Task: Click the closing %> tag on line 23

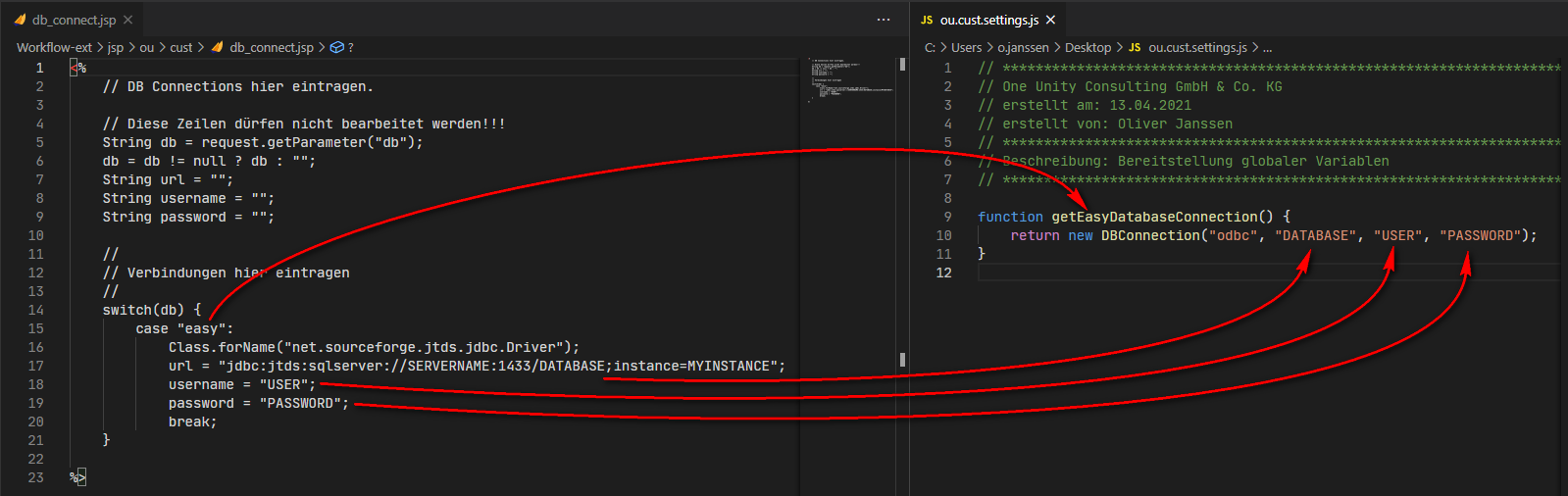Action: [78, 477]
